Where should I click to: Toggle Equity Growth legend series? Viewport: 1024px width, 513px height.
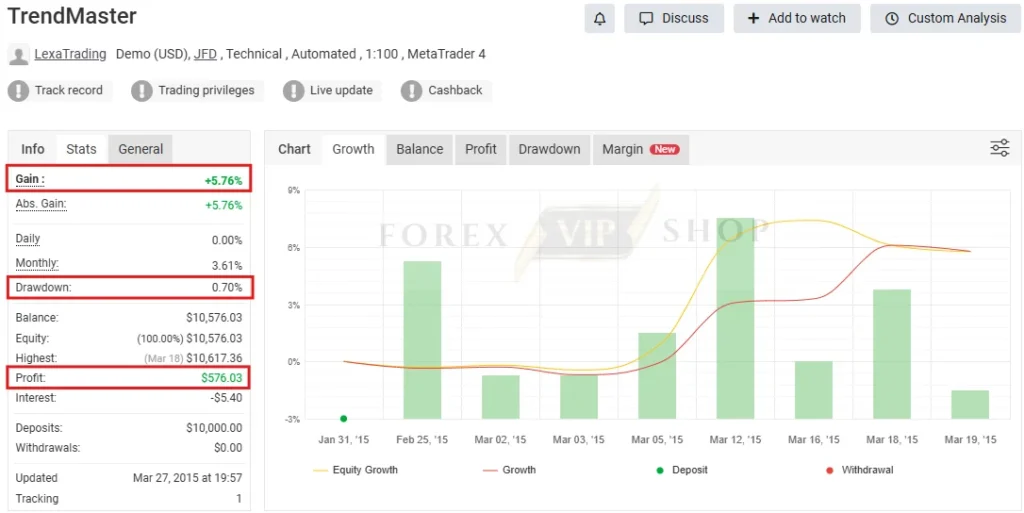[356, 470]
